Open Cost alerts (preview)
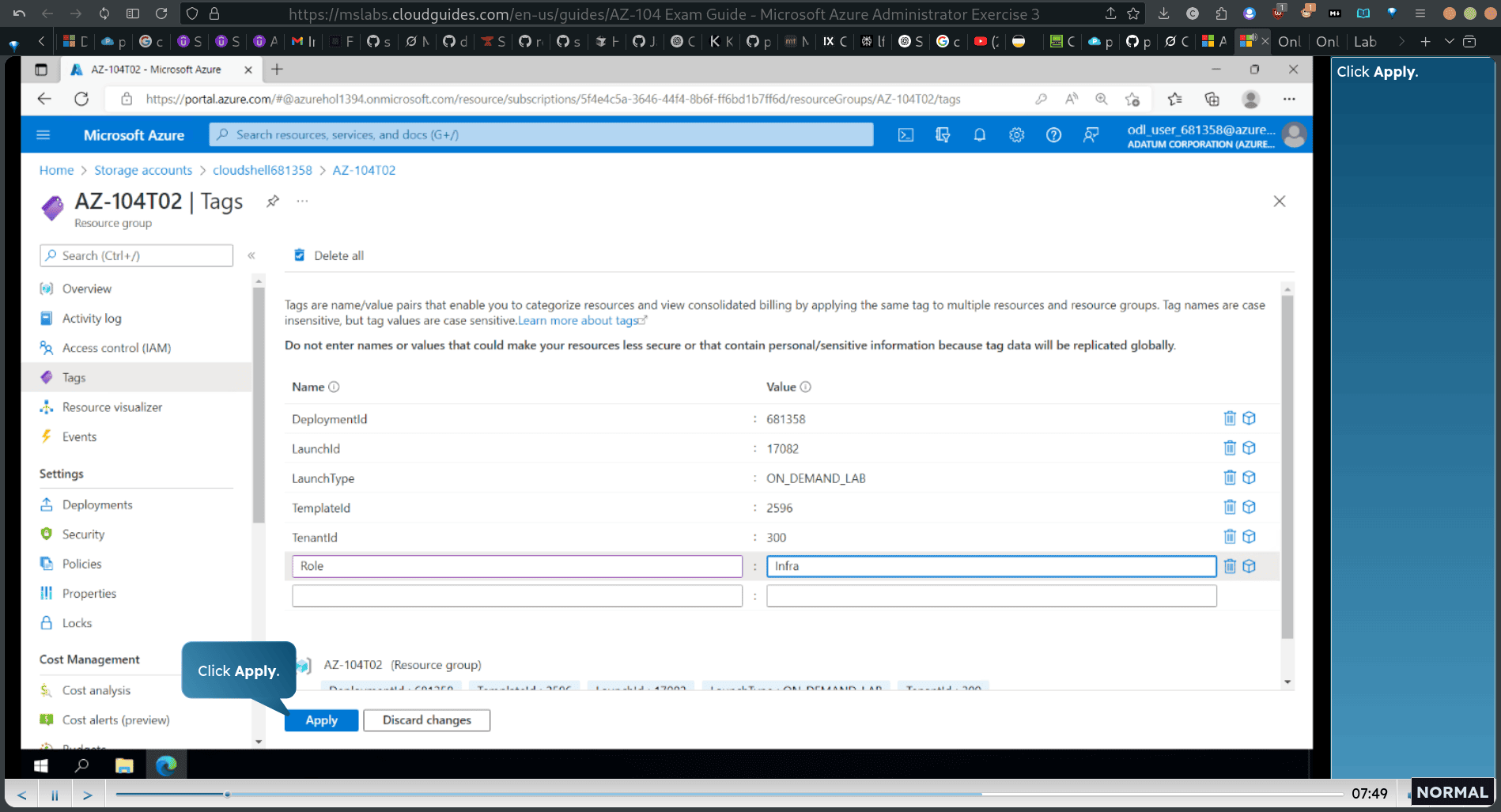Viewport: 1501px width, 812px height. pos(115,720)
